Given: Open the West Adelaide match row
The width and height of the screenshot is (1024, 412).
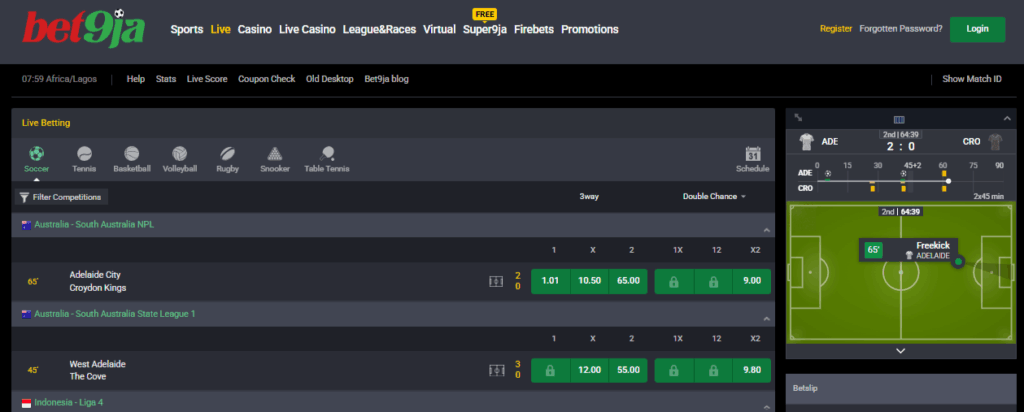Looking at the screenshot, I should 393,370.
